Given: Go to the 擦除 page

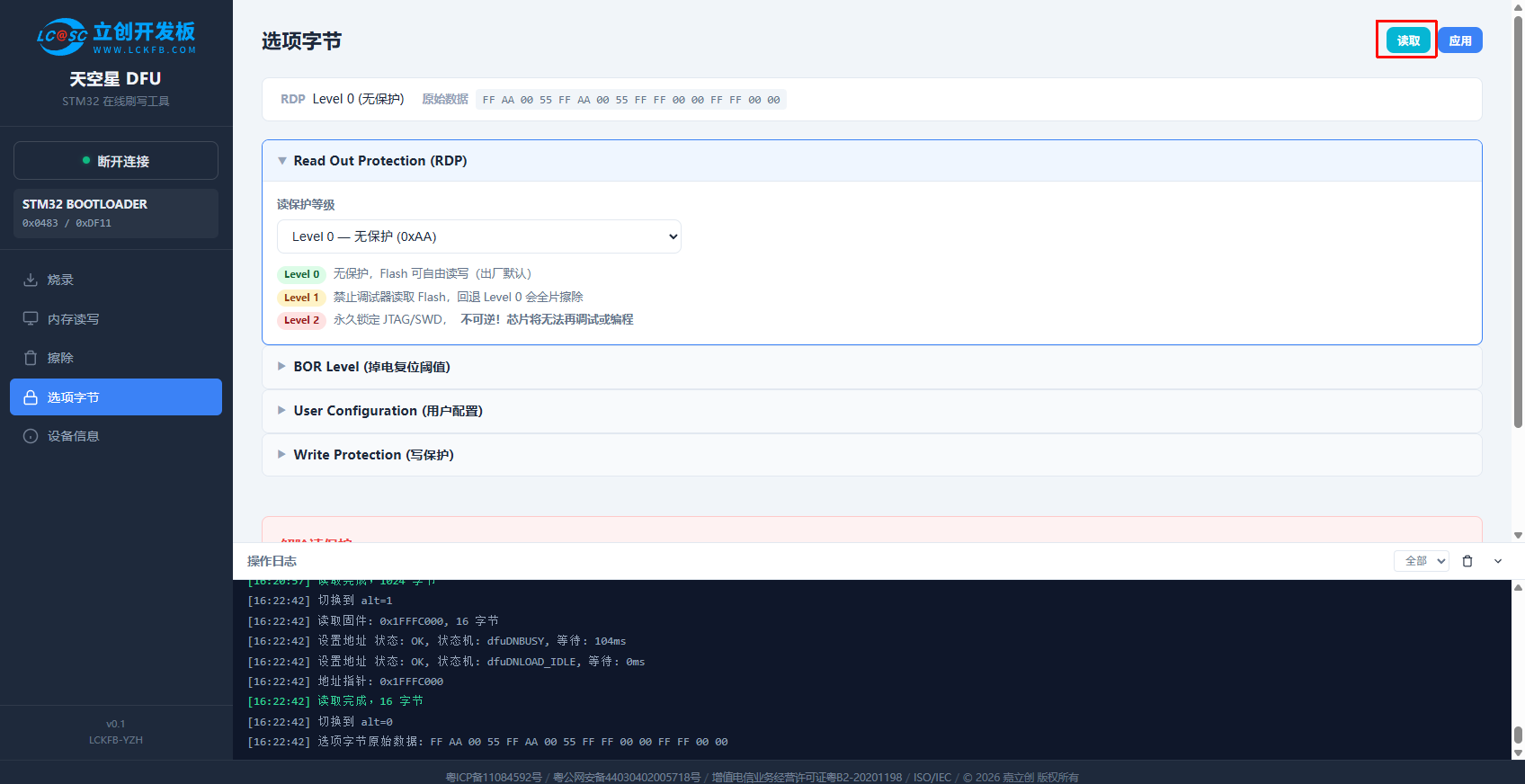Looking at the screenshot, I should click(116, 358).
